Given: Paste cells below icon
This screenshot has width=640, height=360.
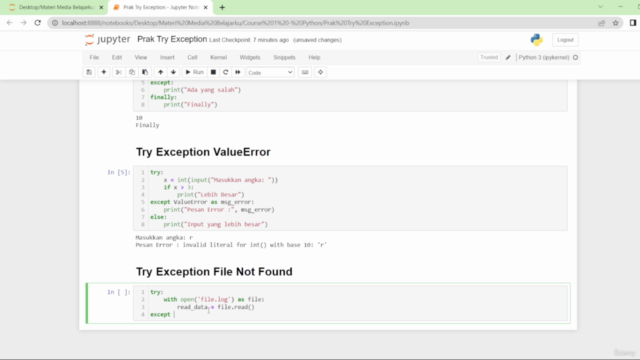Looking at the screenshot, I should pyautogui.click(x=145, y=72).
